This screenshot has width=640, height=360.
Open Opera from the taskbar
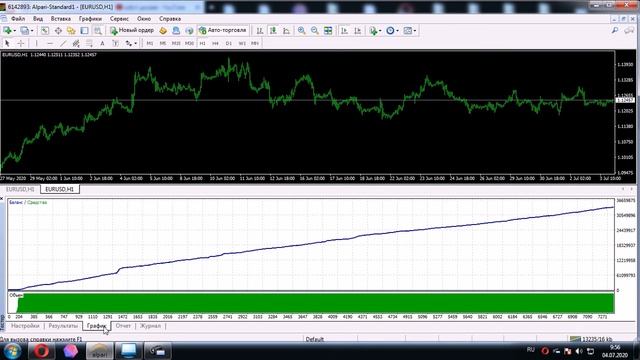coord(41,351)
